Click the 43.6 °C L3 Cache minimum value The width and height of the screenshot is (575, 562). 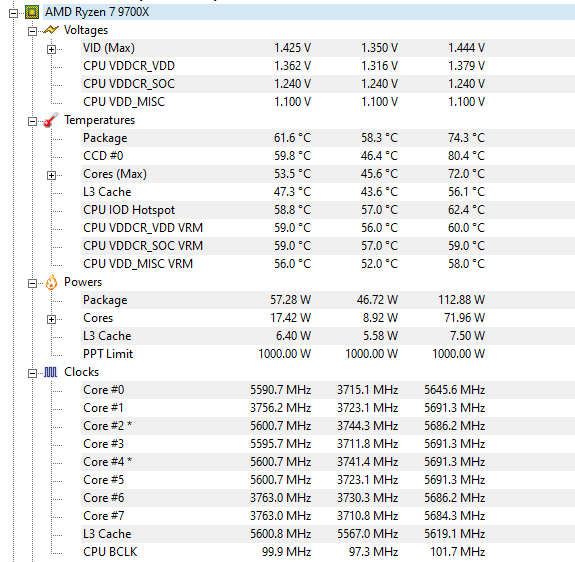click(x=380, y=192)
